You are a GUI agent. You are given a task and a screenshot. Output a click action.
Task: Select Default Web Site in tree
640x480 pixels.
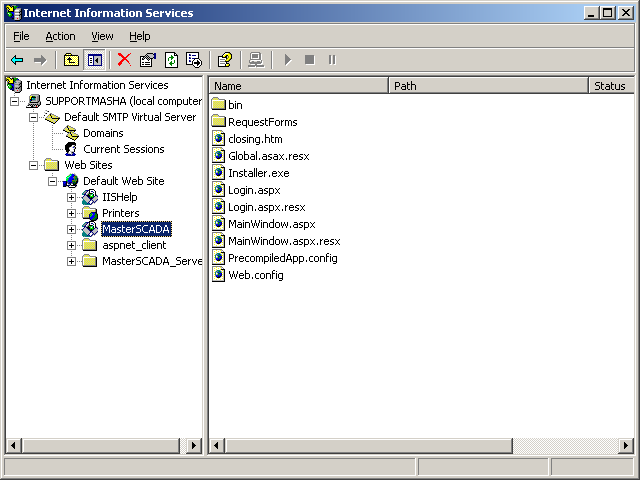tap(124, 181)
